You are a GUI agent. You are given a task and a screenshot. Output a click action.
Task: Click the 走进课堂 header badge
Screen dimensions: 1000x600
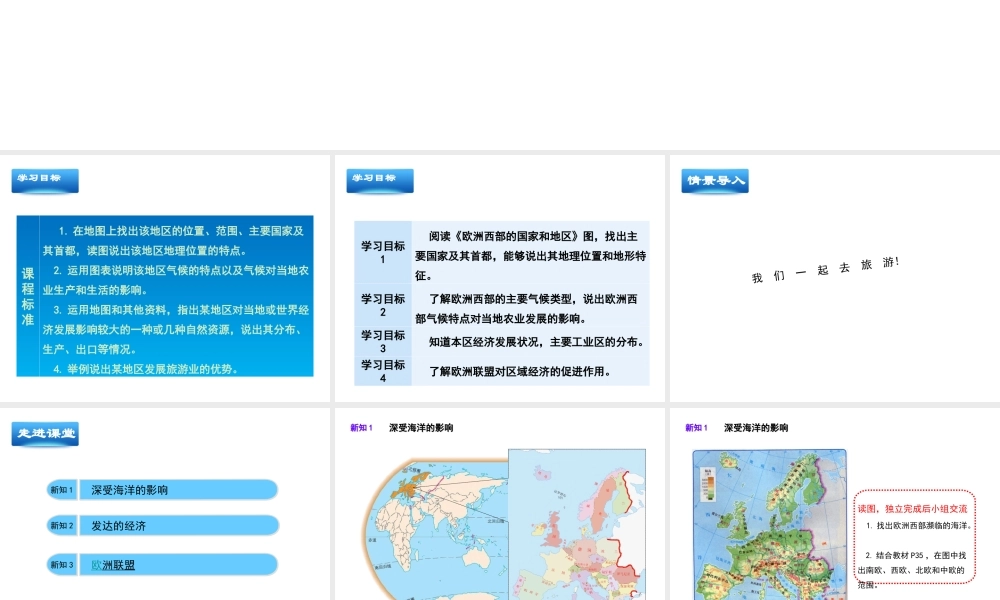point(45,434)
